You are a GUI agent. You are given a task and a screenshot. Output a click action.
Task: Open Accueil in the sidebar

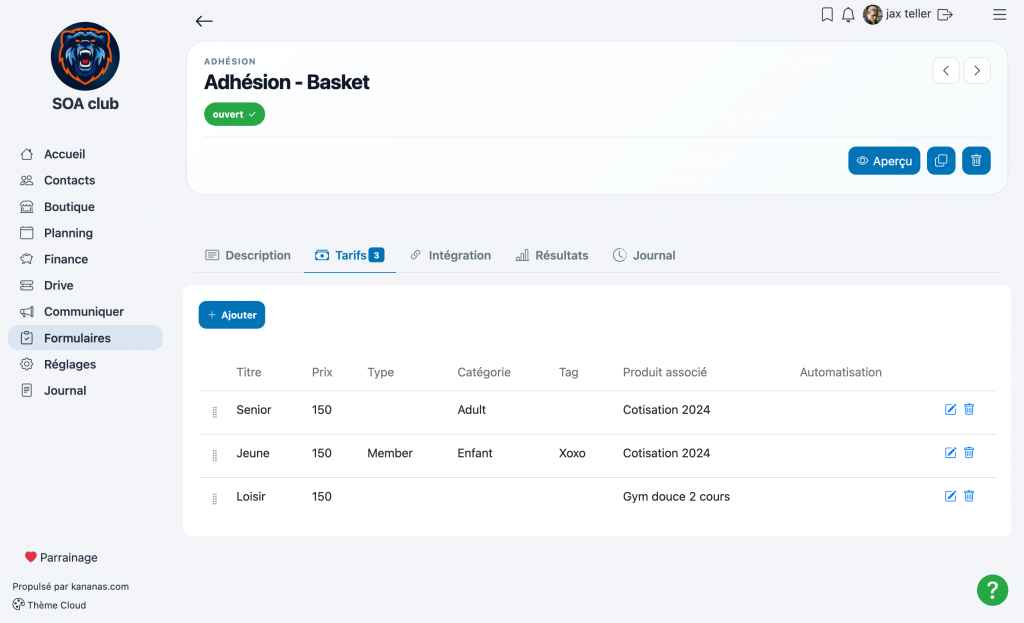85,154
